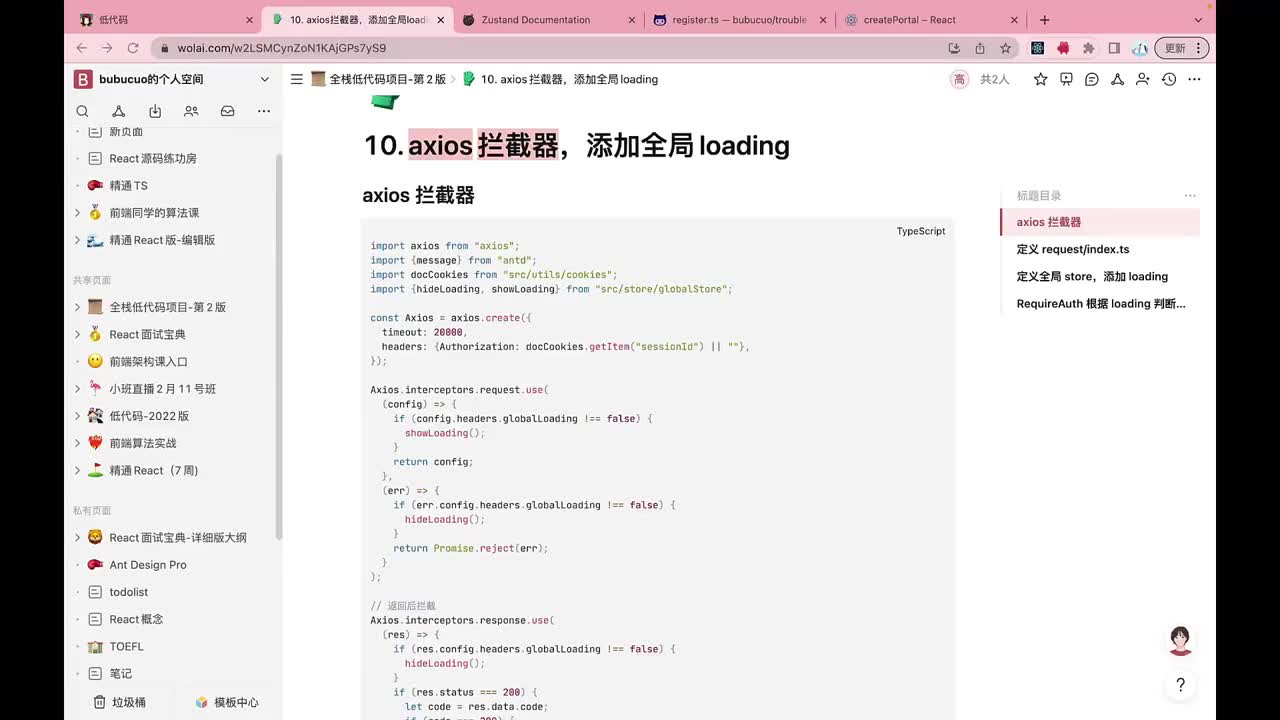Click the invite member icon
1280x720 pixels.
(1143, 79)
